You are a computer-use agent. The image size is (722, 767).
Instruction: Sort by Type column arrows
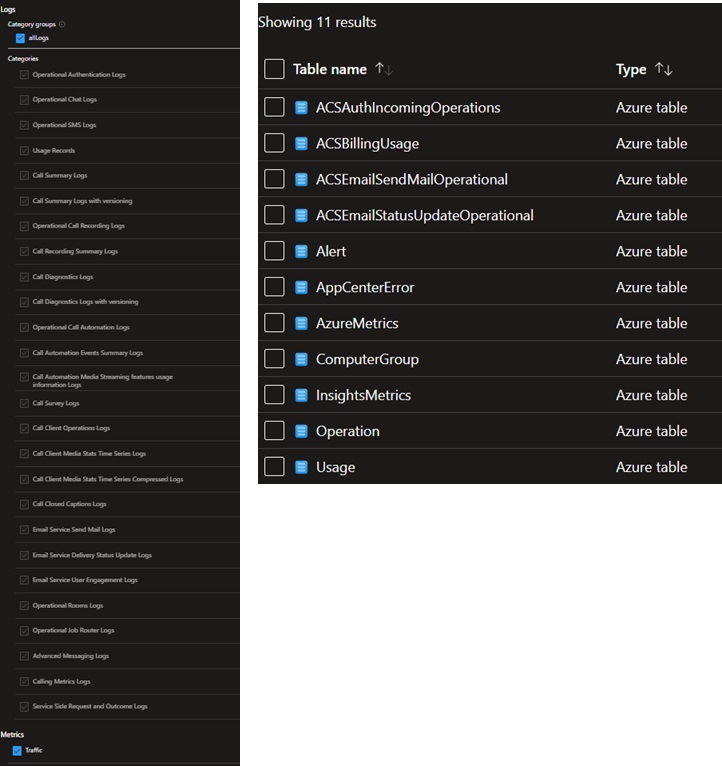[x=664, y=69]
